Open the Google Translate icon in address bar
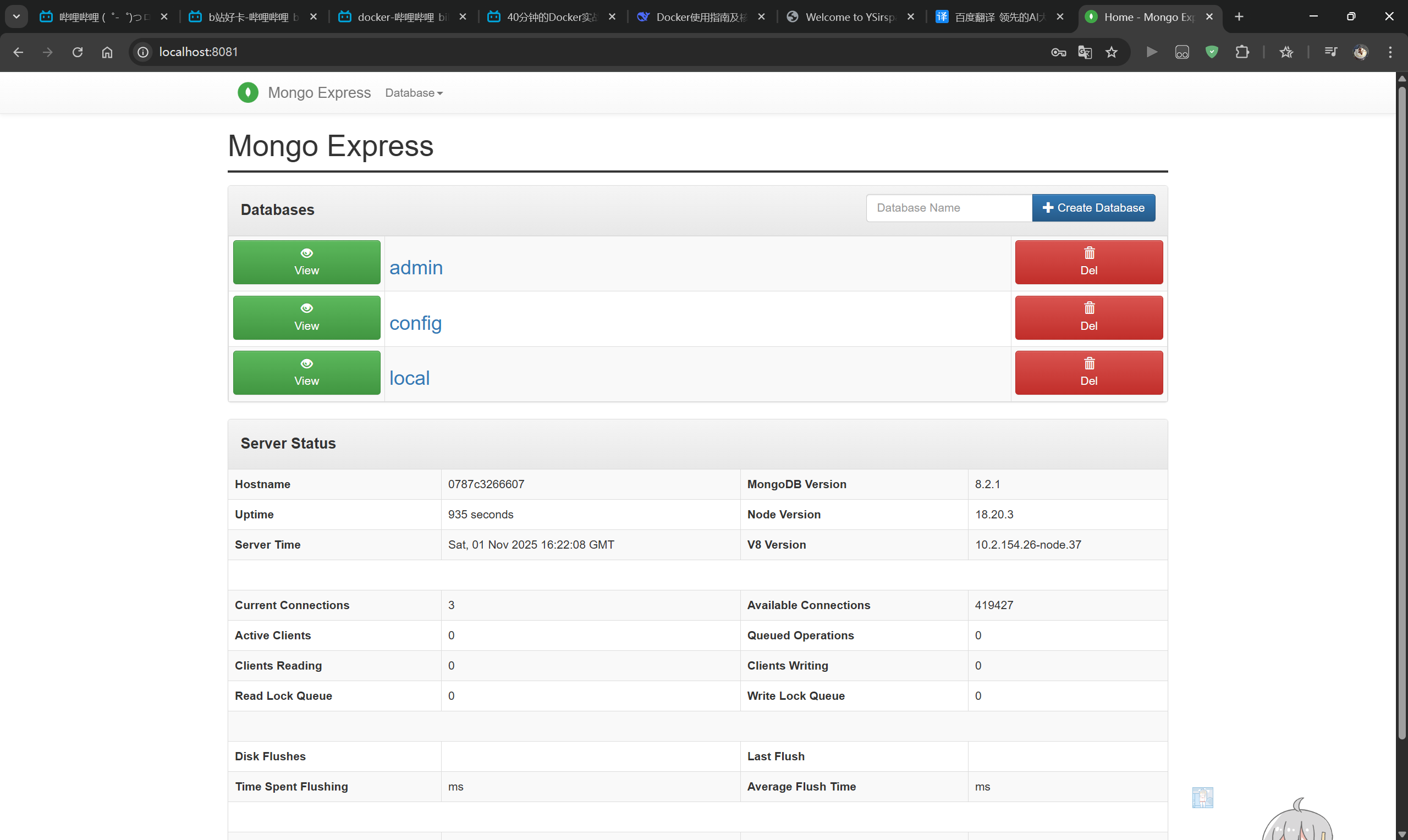This screenshot has height=840, width=1408. [x=1085, y=52]
